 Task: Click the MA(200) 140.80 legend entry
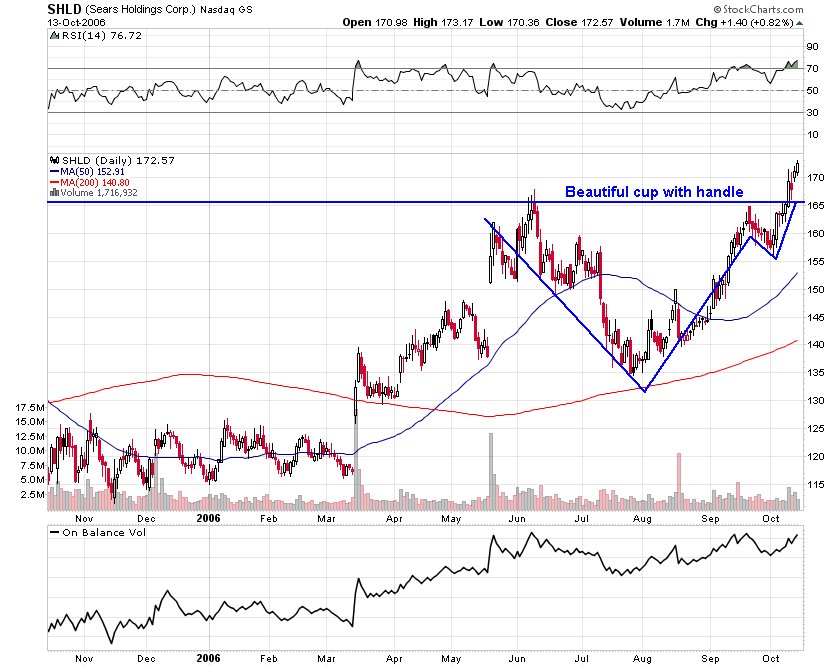(89, 182)
